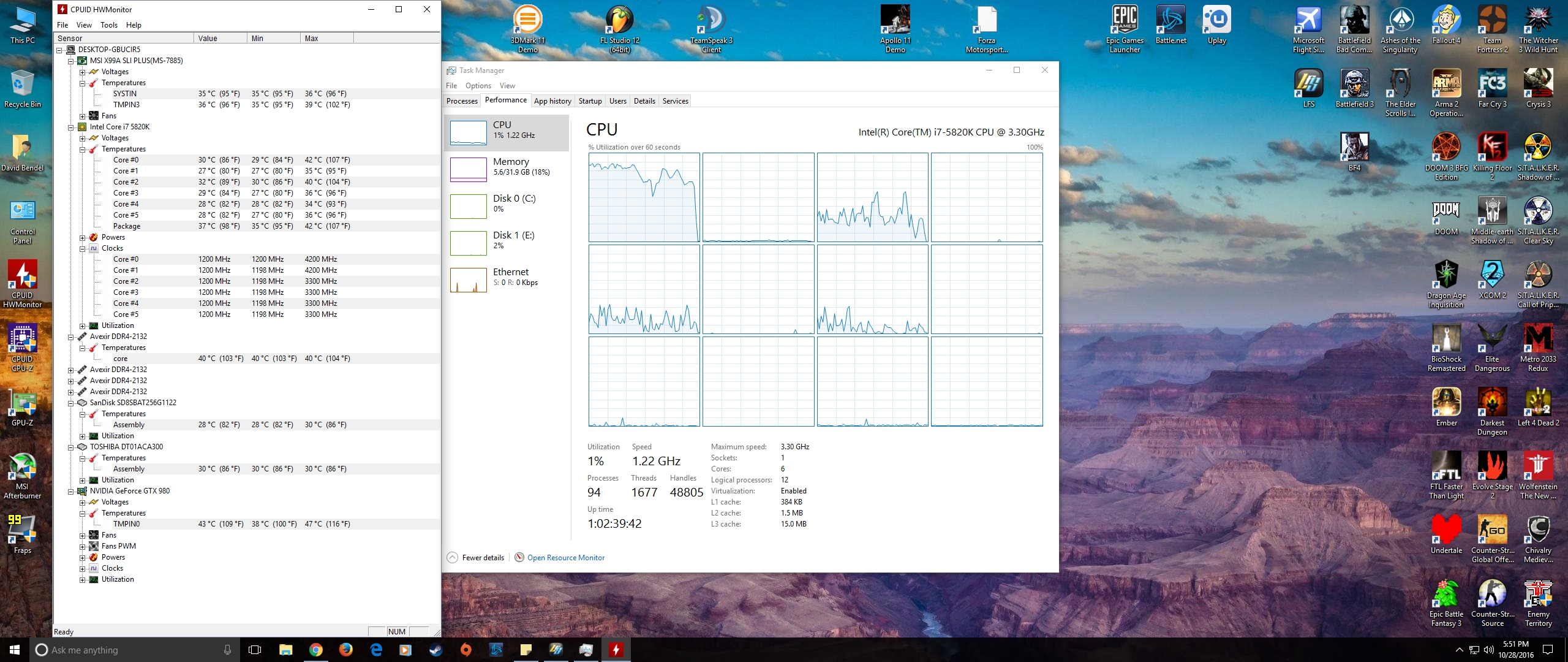Screen dimensions: 1568x662
Task: Click the volume icon in system tray
Action: (x=1488, y=650)
